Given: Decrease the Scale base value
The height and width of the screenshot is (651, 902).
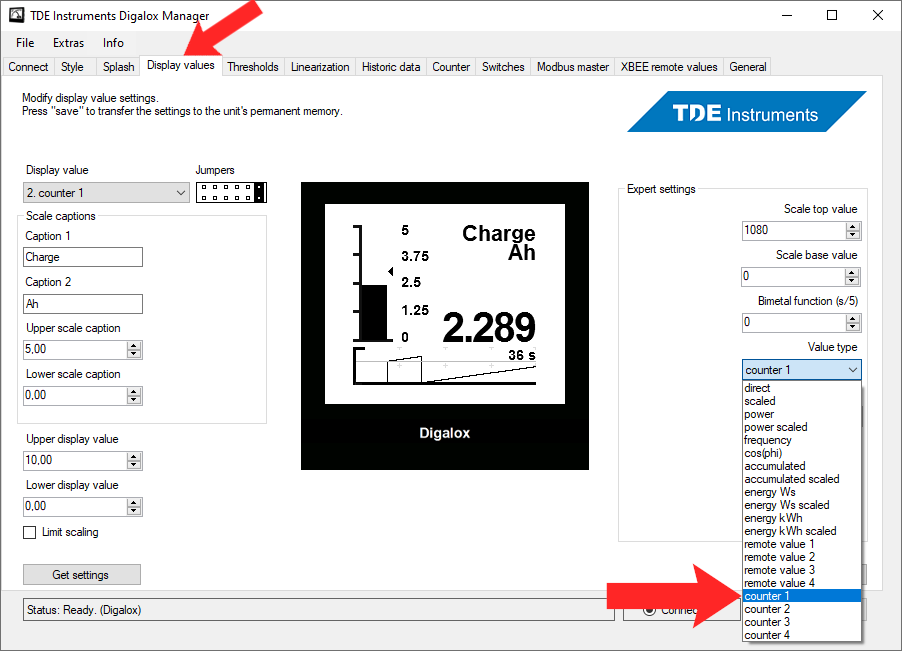Looking at the screenshot, I should (853, 281).
